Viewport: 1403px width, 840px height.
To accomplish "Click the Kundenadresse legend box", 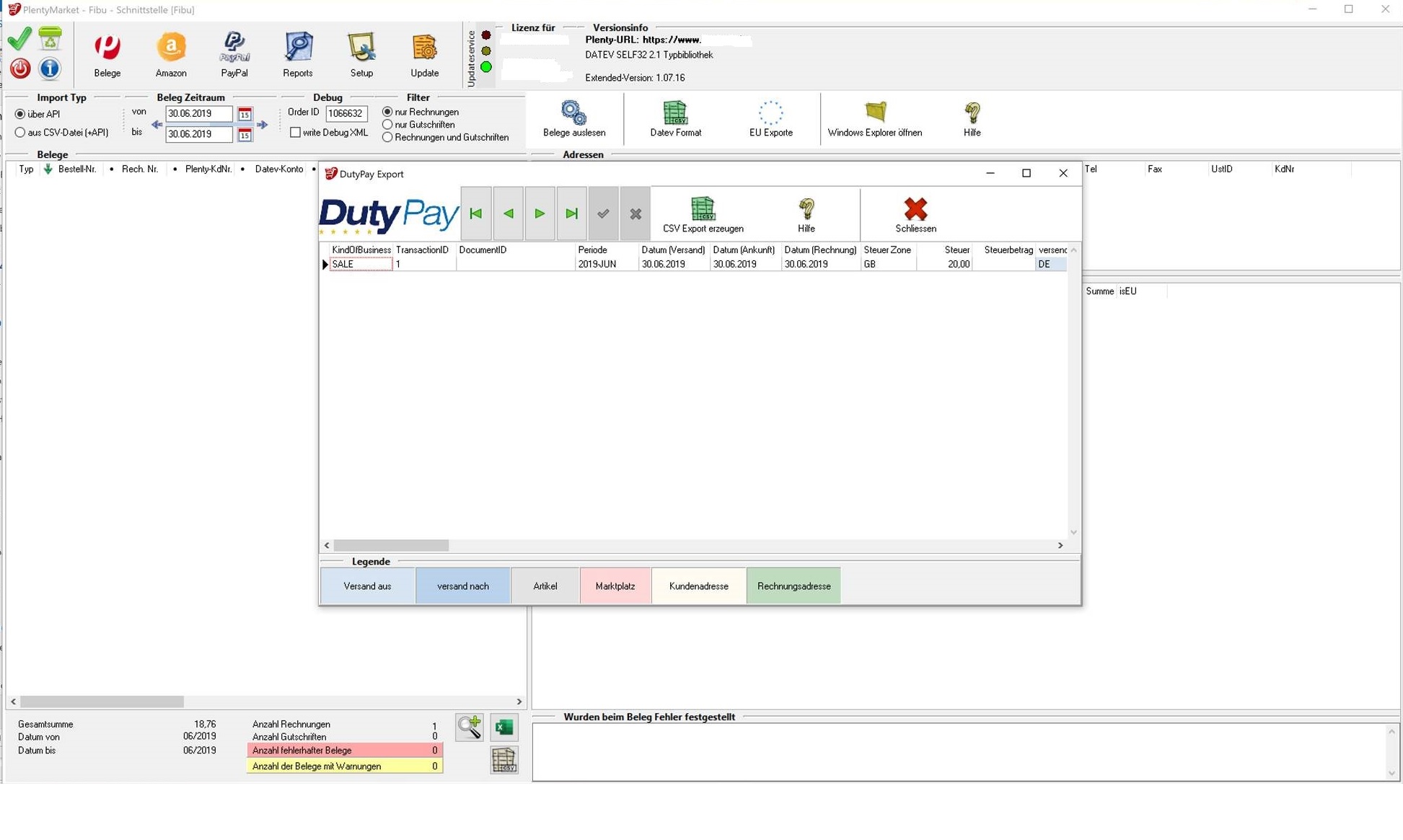I will [699, 586].
